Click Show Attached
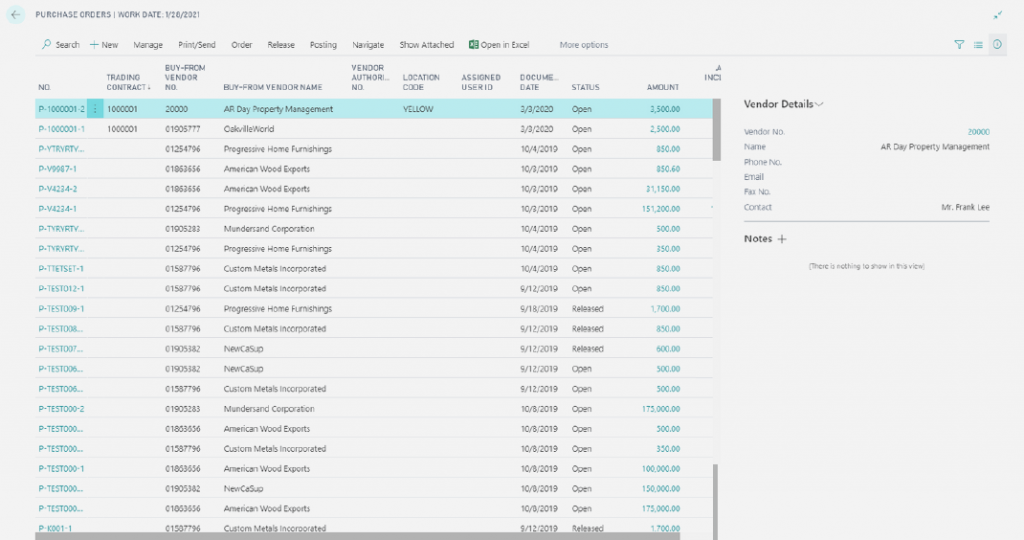Screen dimensions: 1024x540 point(426,45)
